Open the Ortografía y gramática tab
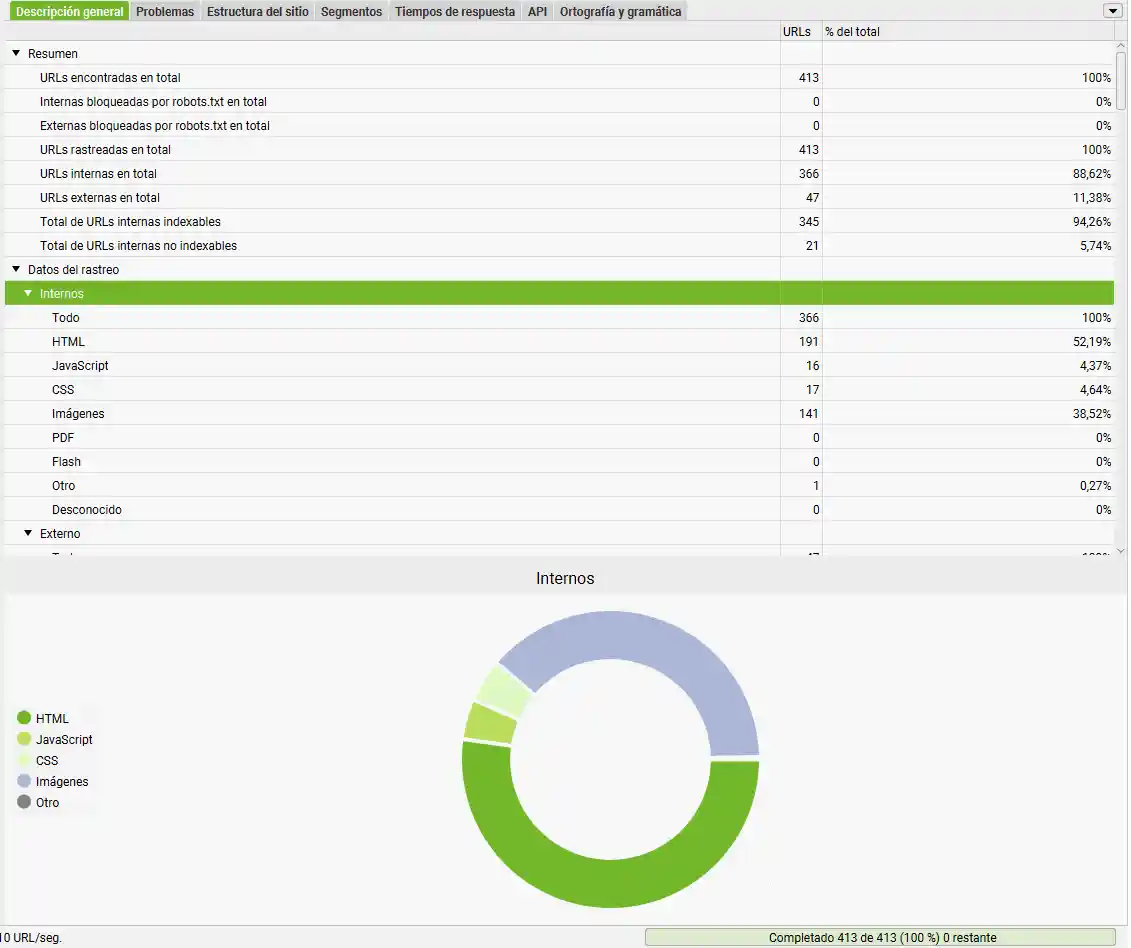 [x=620, y=12]
